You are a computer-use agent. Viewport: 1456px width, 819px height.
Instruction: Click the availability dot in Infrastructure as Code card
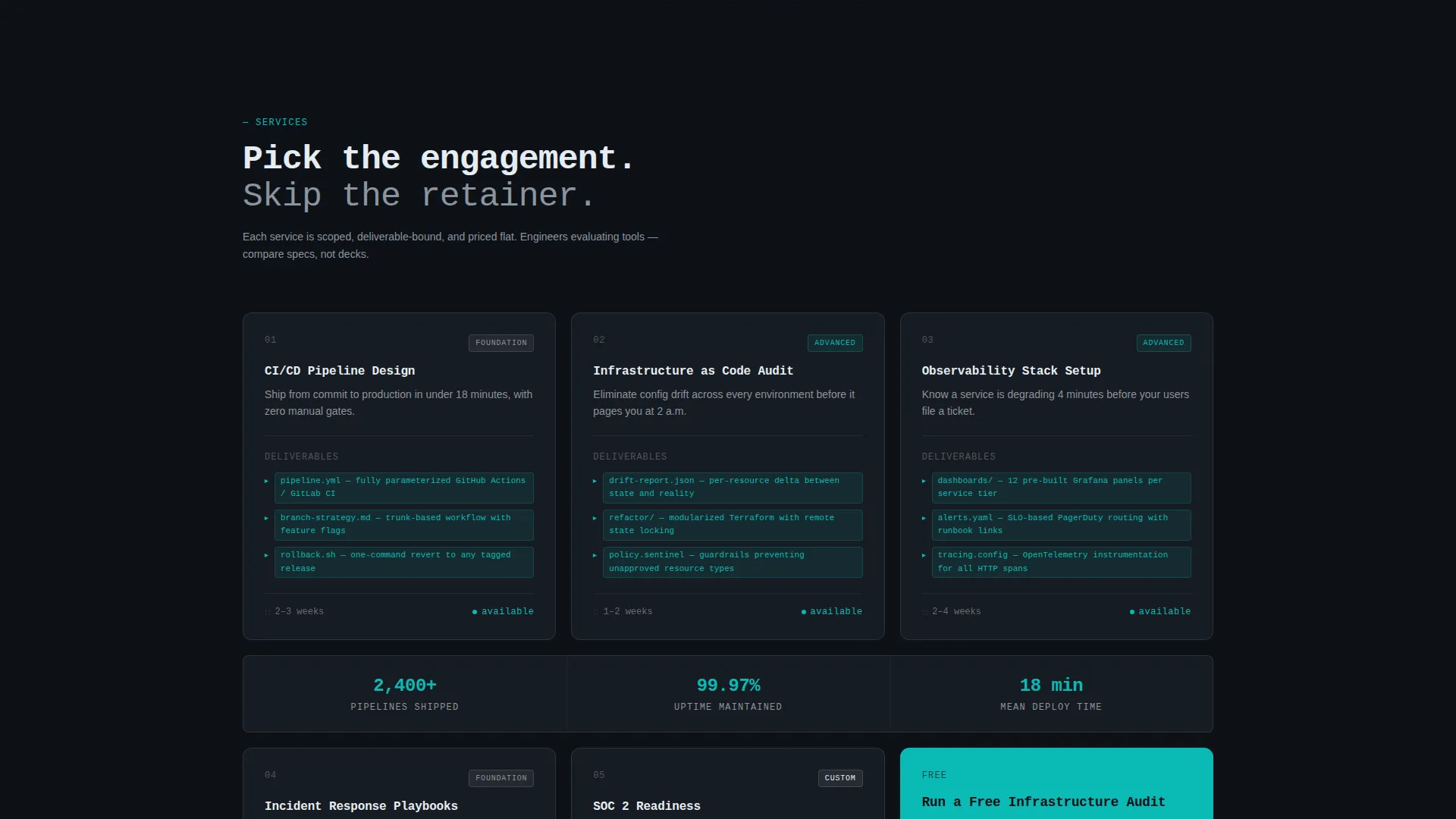(804, 612)
